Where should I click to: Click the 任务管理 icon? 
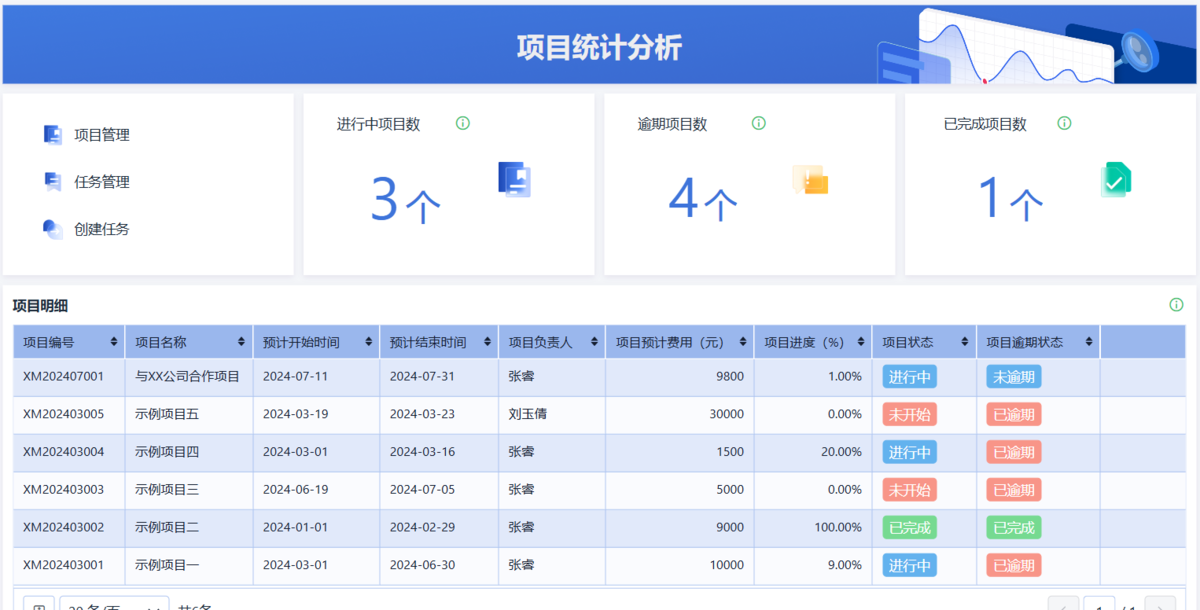53,182
